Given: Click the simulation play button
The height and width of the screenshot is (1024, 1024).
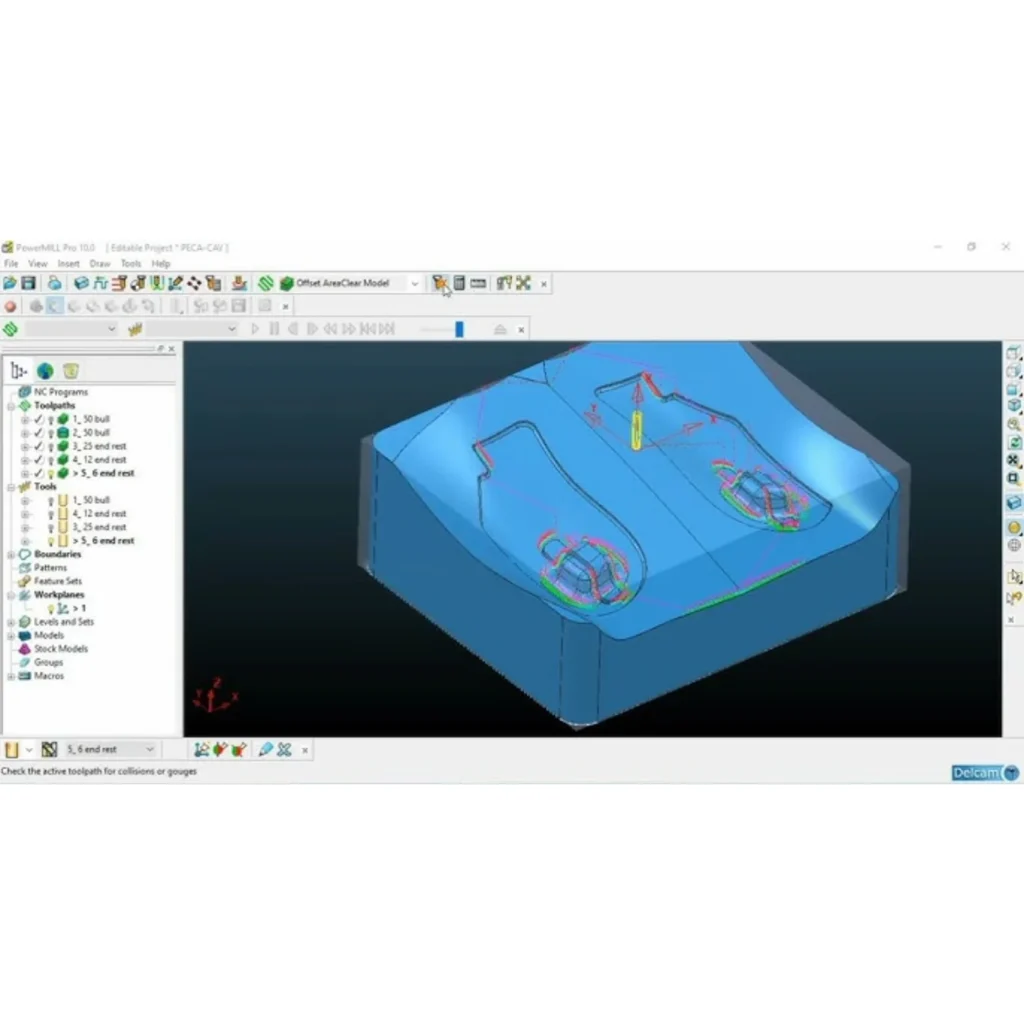Looking at the screenshot, I should pyautogui.click(x=255, y=328).
